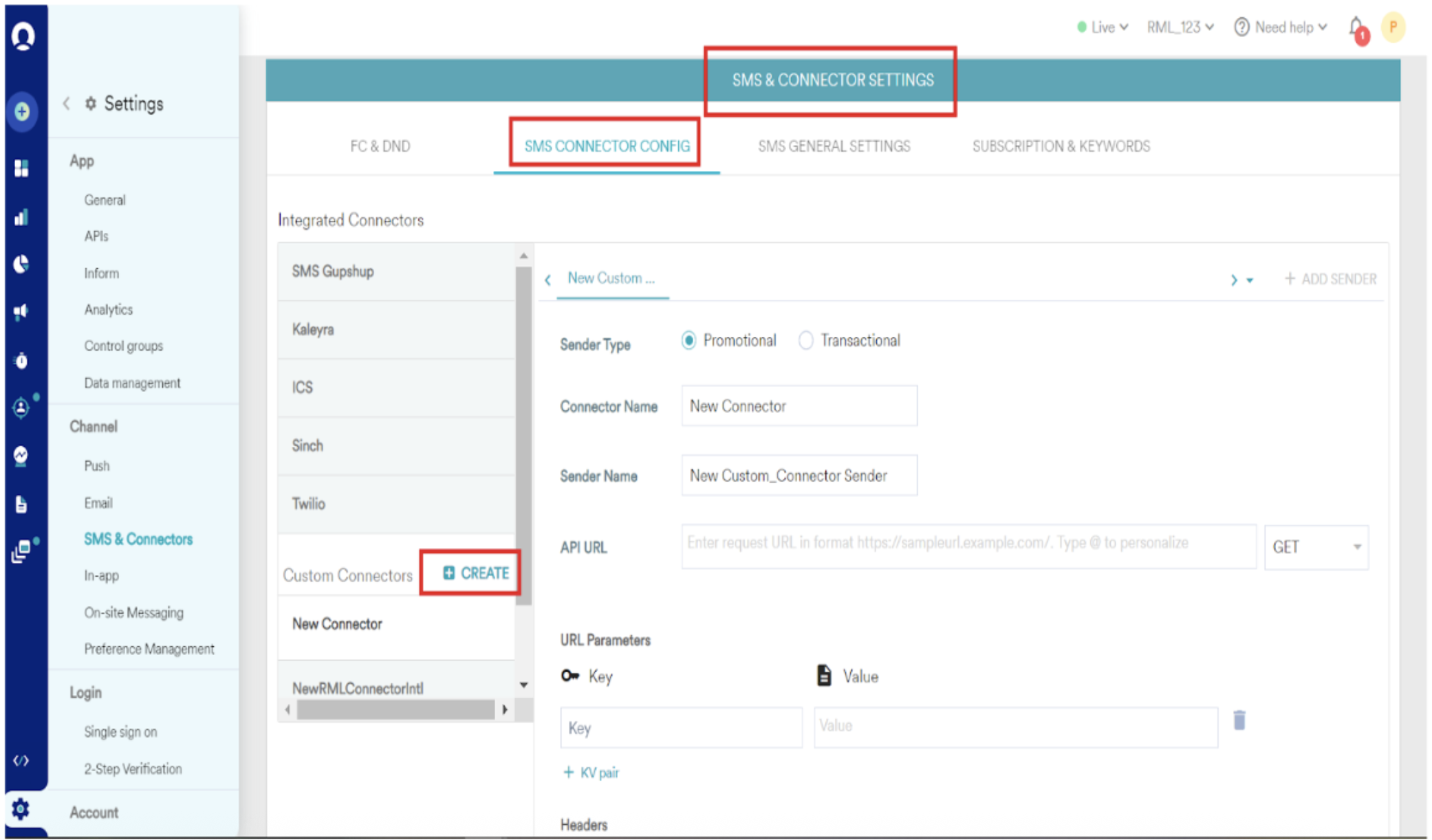1432x840 pixels.
Task: Select Kaleyra connector
Action: (396, 330)
